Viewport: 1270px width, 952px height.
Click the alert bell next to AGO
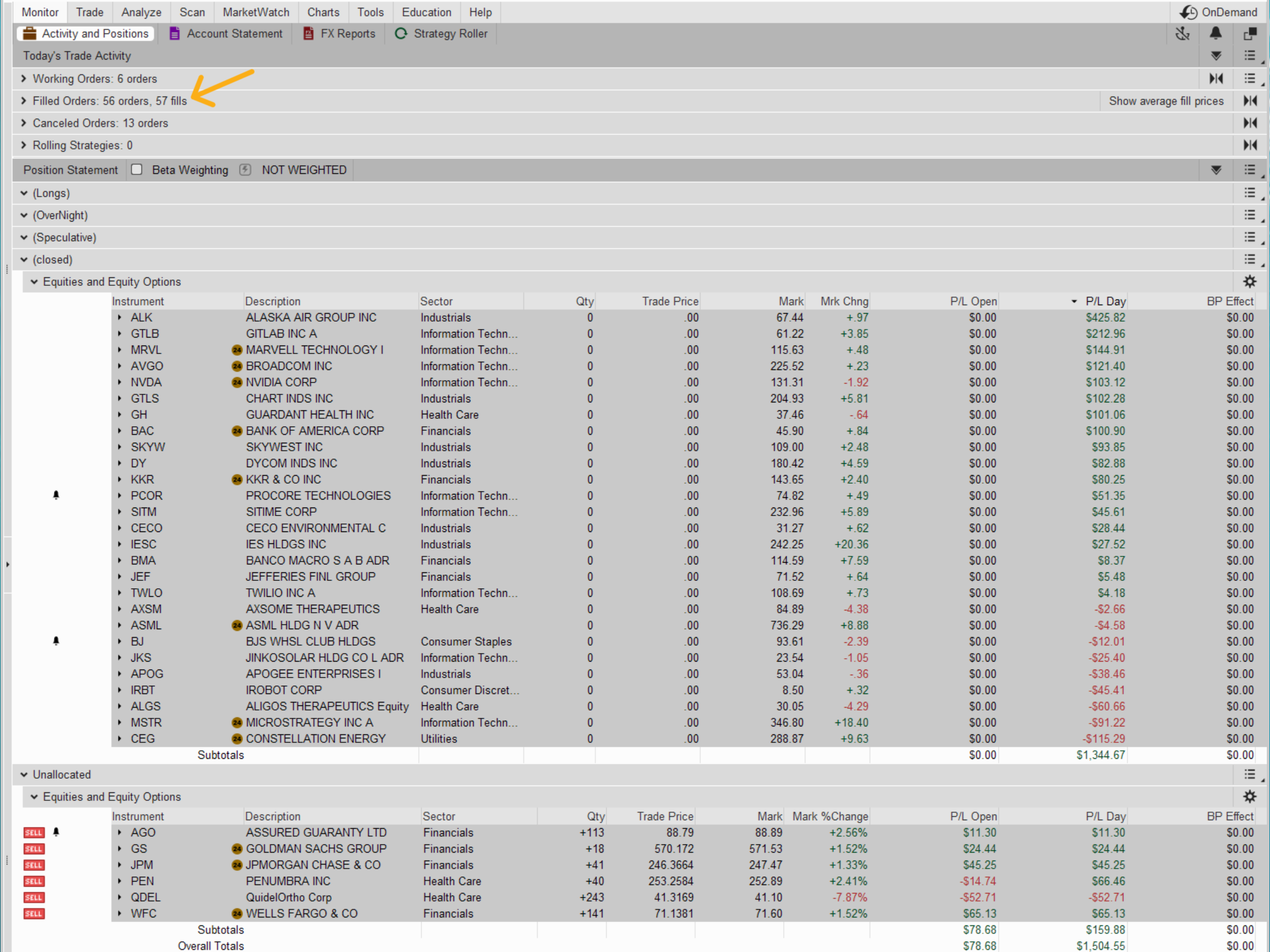click(x=56, y=832)
